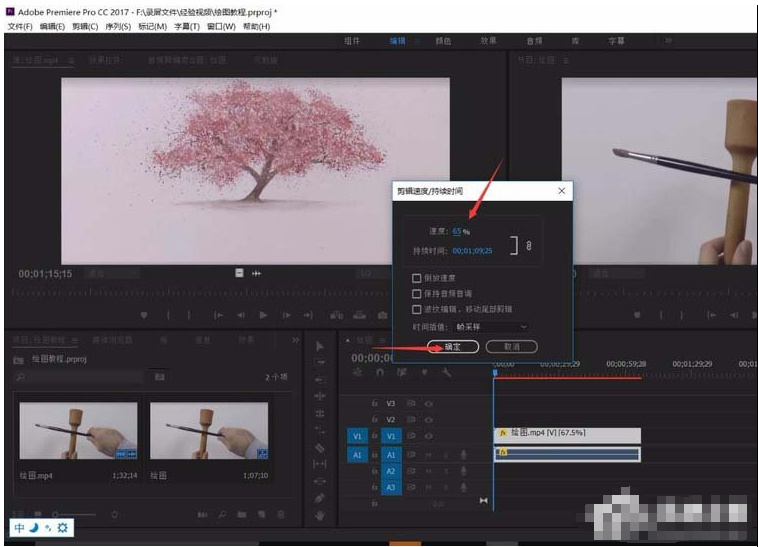
Task: Select the Selection arrow tool
Action: point(320,346)
